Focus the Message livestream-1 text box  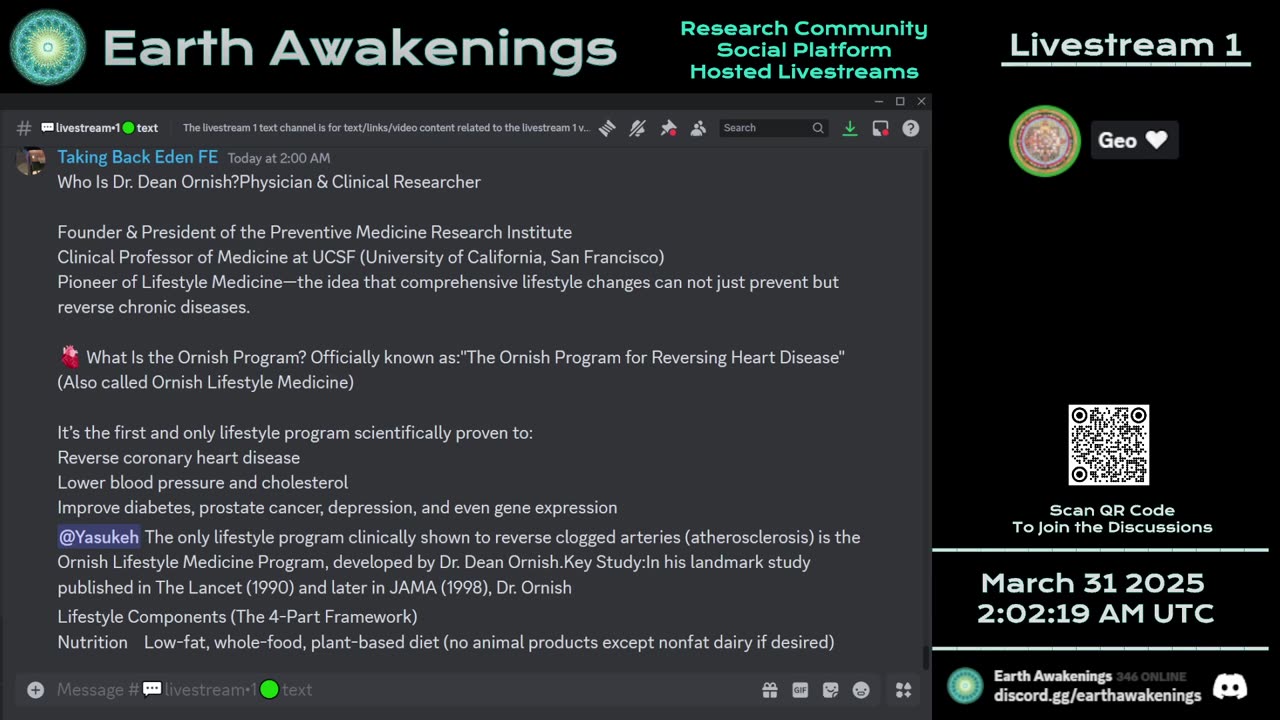pyautogui.click(x=400, y=690)
